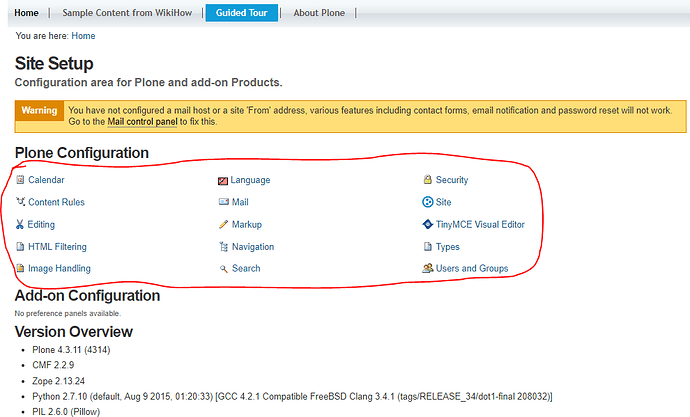Open the Mail settings link
The image size is (690, 417).
coord(240,202)
